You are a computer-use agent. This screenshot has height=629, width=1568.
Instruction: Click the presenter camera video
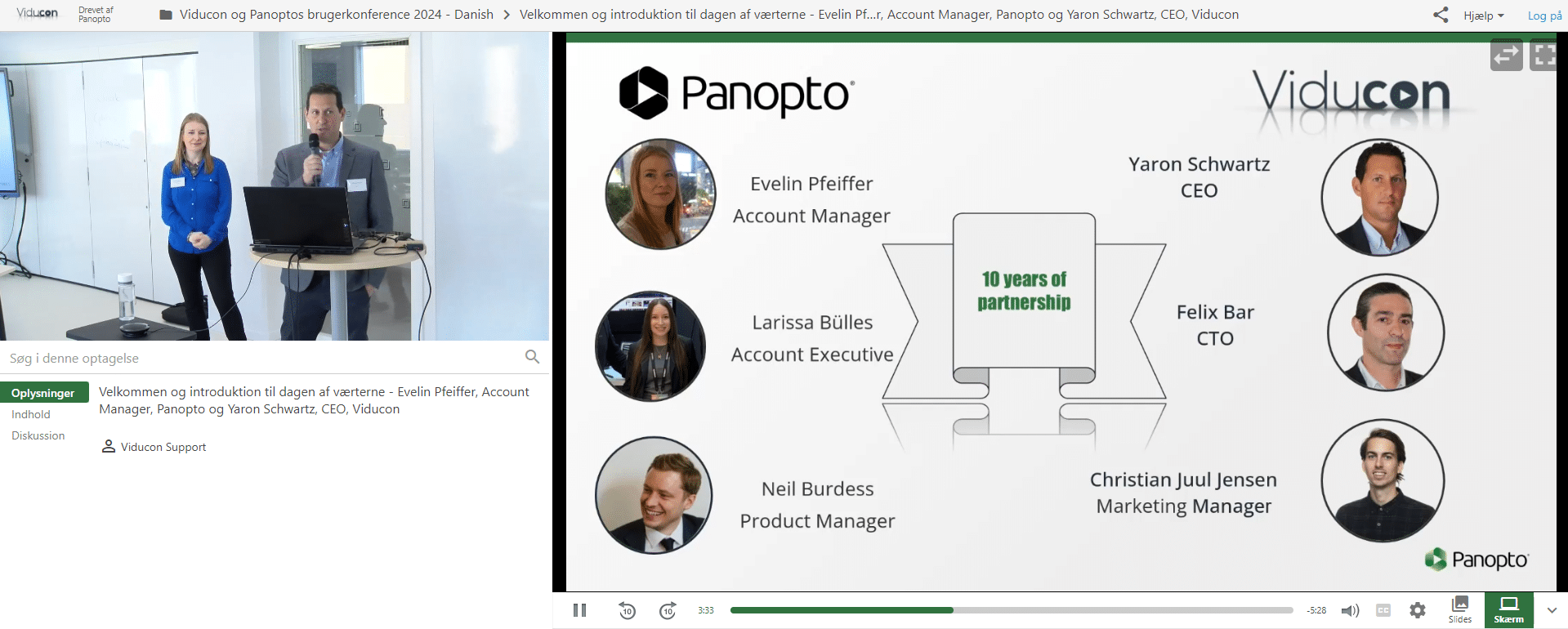275,186
